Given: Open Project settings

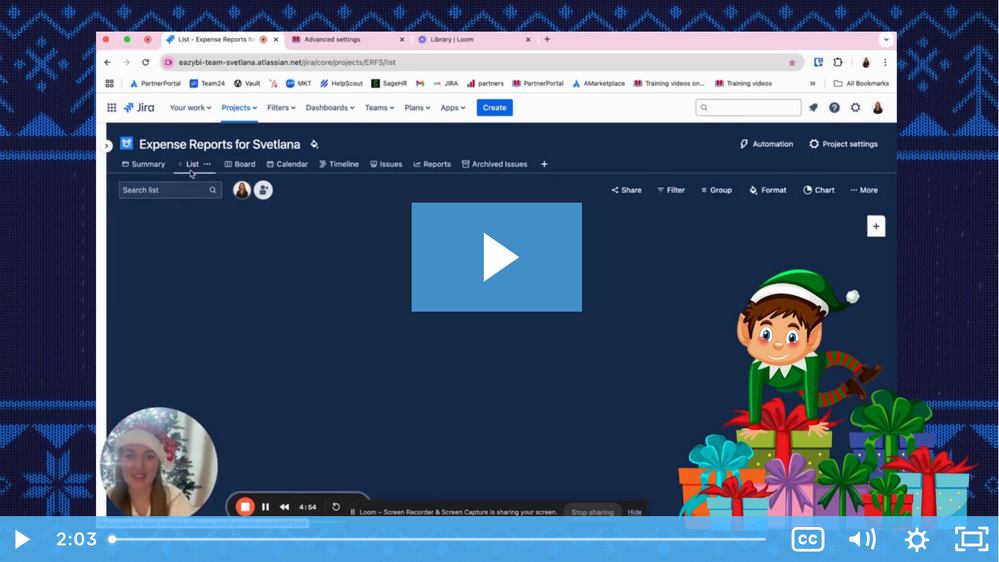Looking at the screenshot, I should pyautogui.click(x=844, y=144).
